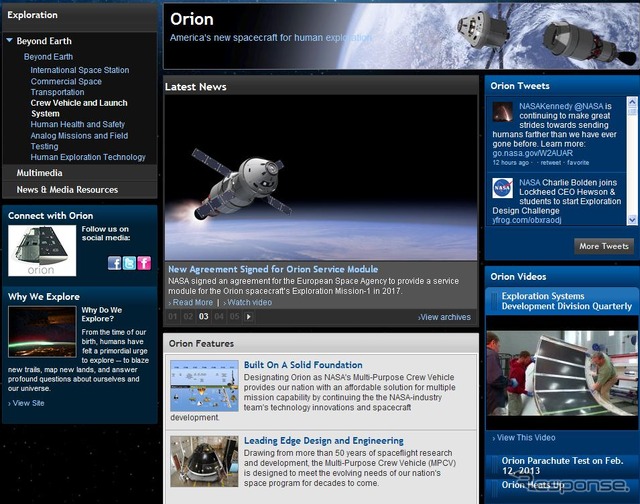Click the Why Do We Explore? heading
The width and height of the screenshot is (640, 504).
102,314
